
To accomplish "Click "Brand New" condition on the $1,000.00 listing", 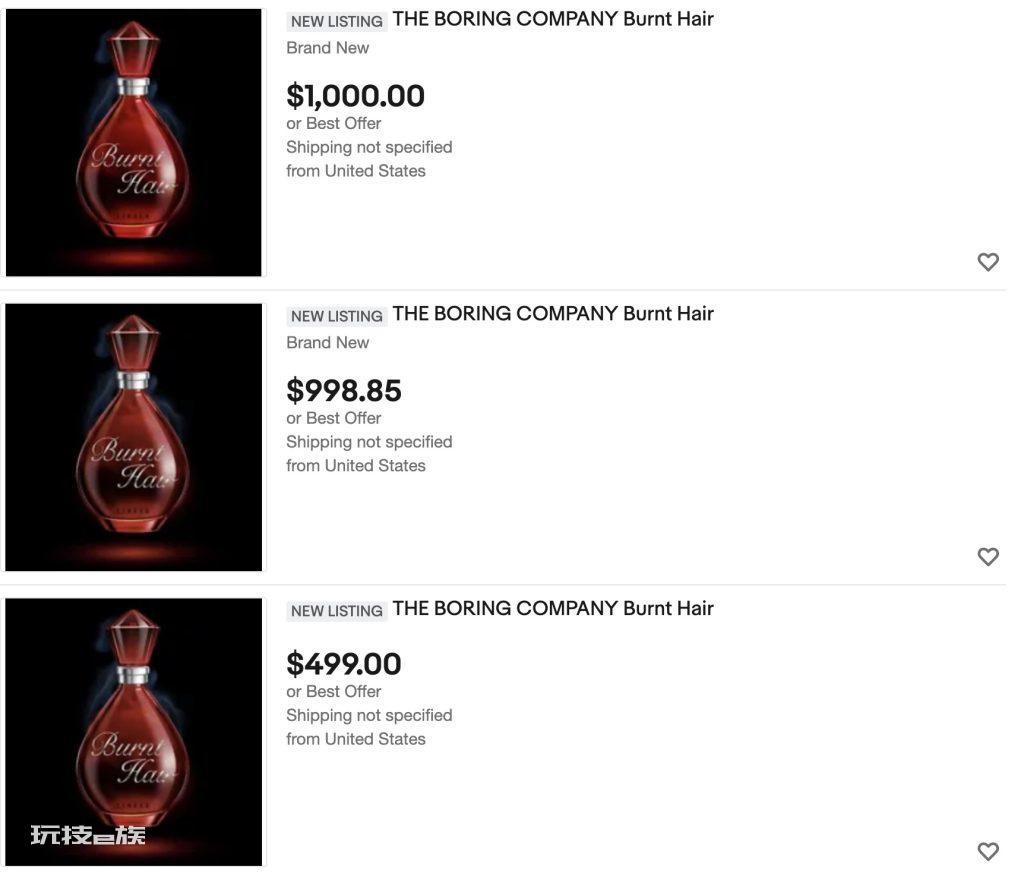I will pyautogui.click(x=328, y=48).
